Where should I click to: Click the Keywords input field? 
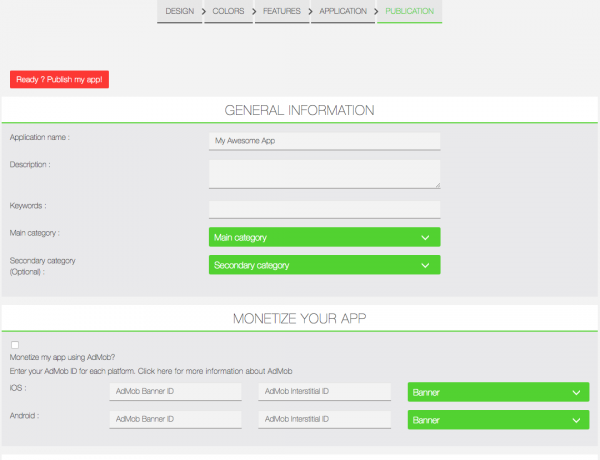click(x=324, y=209)
